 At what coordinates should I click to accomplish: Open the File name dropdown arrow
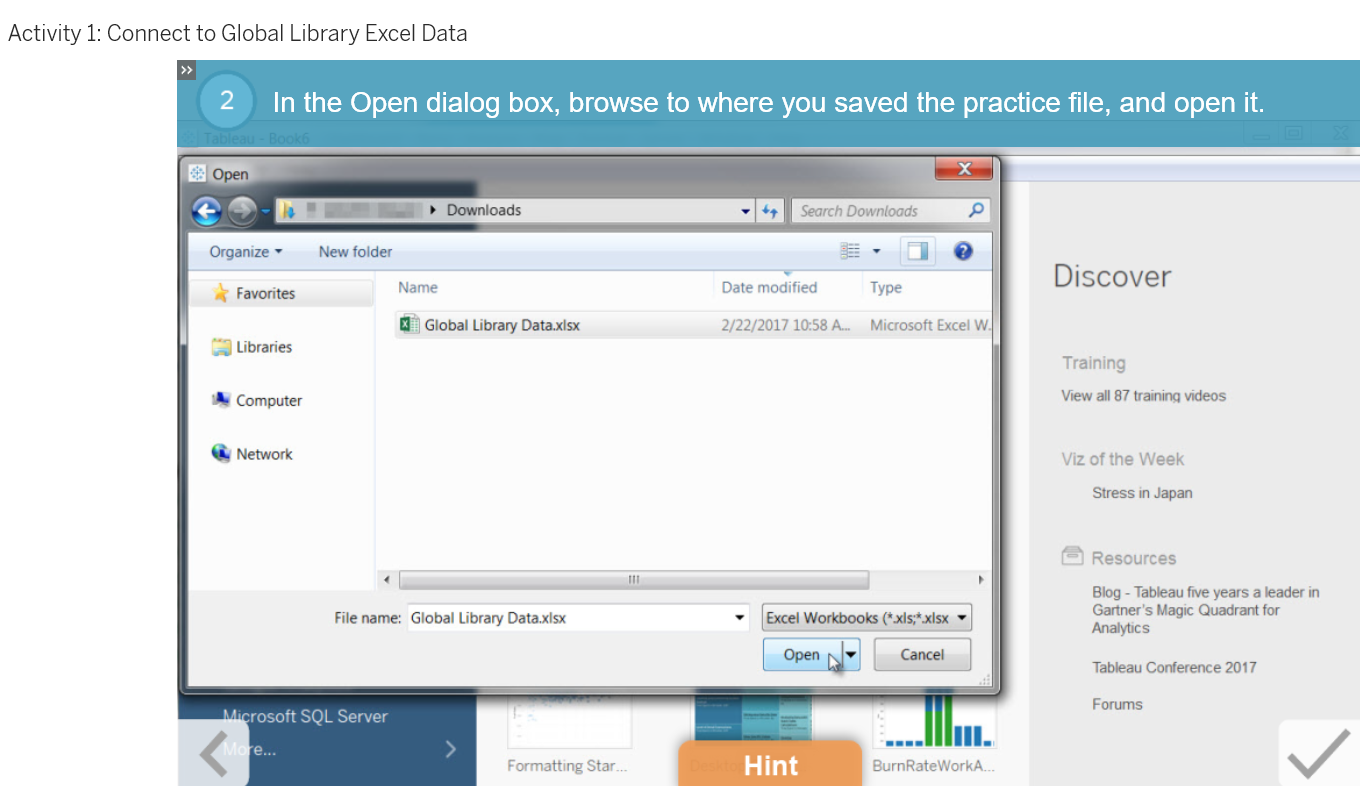(740, 618)
